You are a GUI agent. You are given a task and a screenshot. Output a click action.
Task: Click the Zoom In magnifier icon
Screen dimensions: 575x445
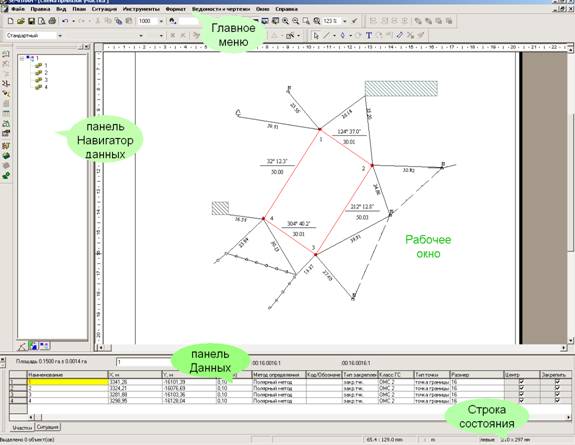pos(285,21)
